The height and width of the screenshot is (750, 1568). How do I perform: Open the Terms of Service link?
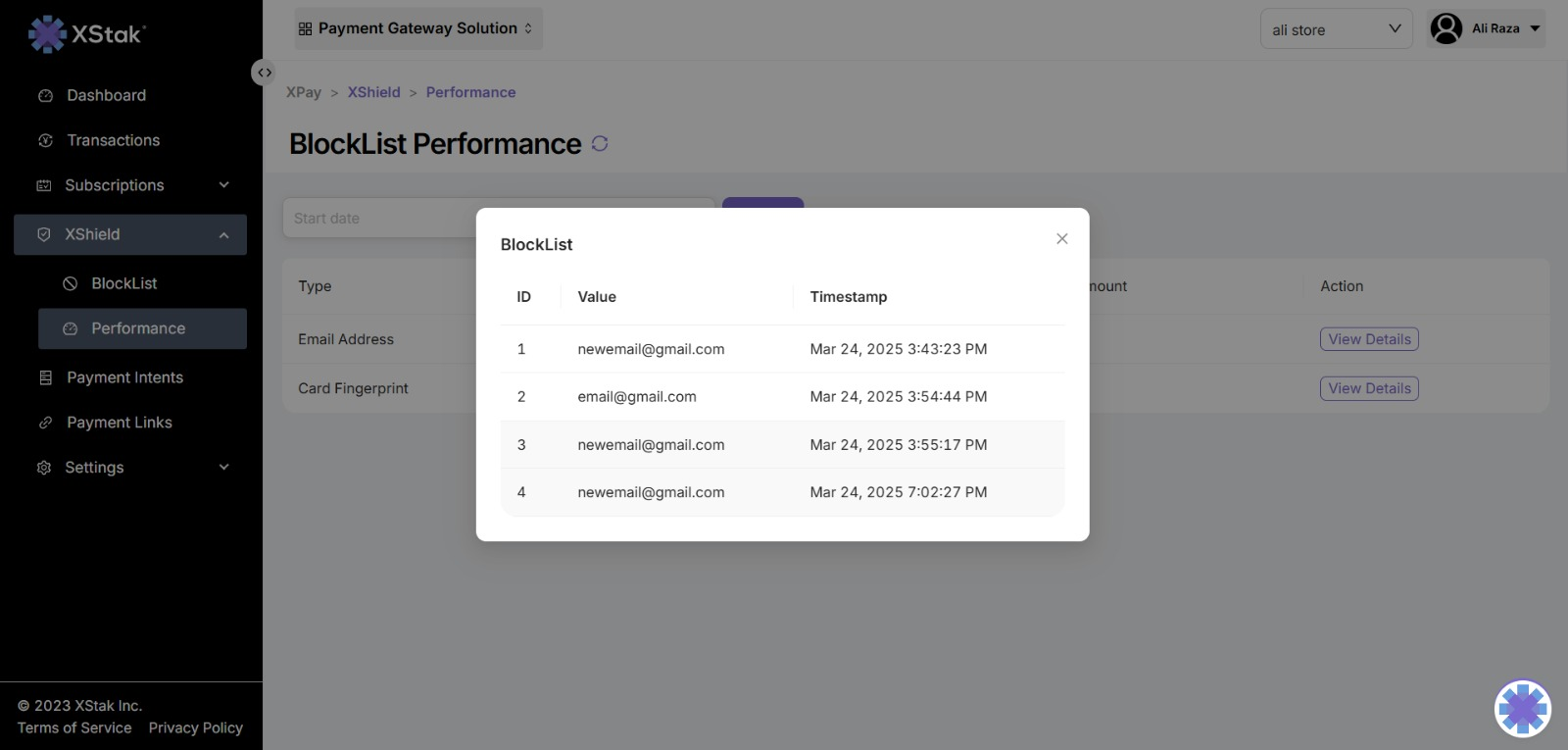[x=74, y=728]
